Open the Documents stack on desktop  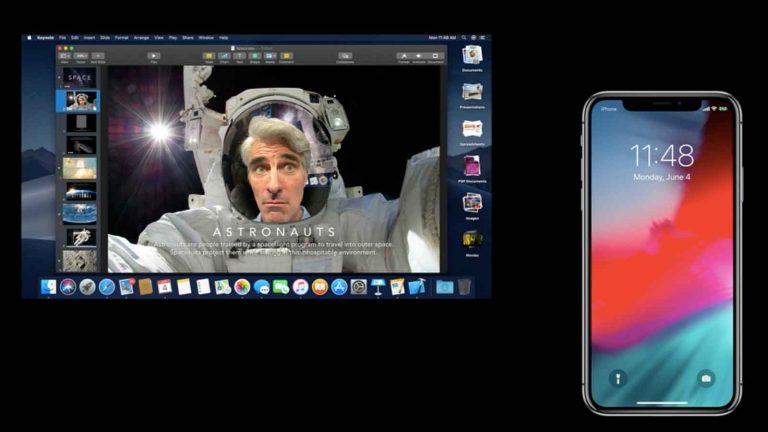[472, 55]
